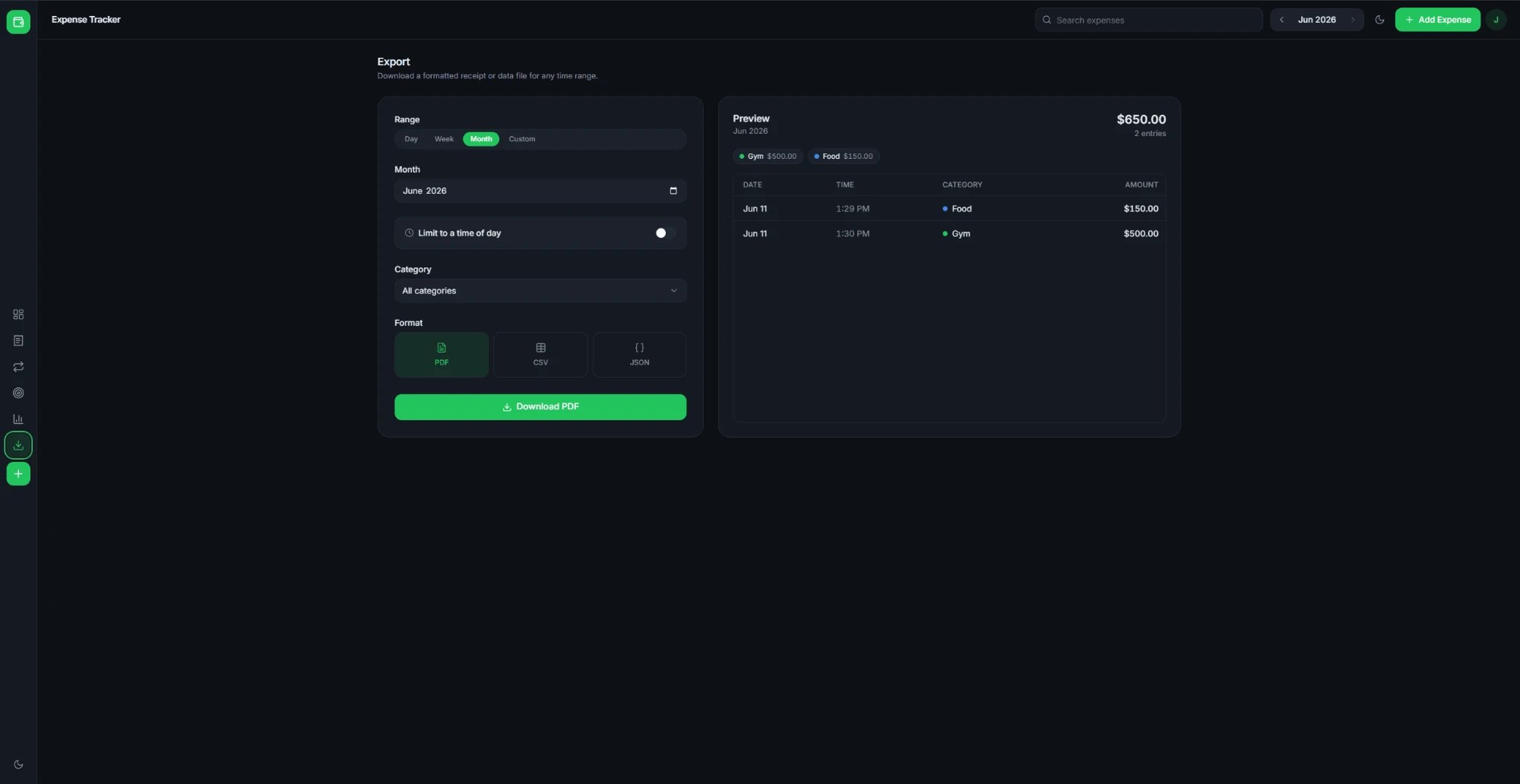Open the goals target icon in sidebar
Image resolution: width=1520 pixels, height=784 pixels.
pyautogui.click(x=18, y=393)
